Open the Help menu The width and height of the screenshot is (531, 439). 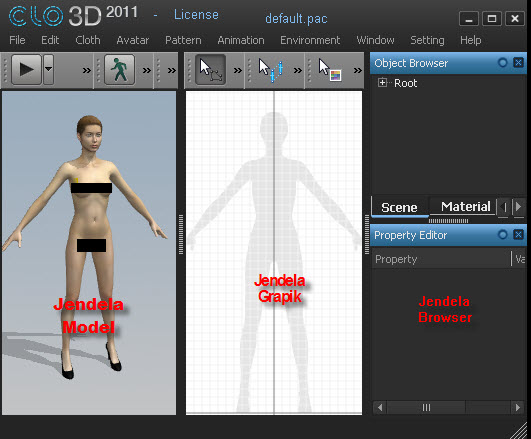click(470, 40)
